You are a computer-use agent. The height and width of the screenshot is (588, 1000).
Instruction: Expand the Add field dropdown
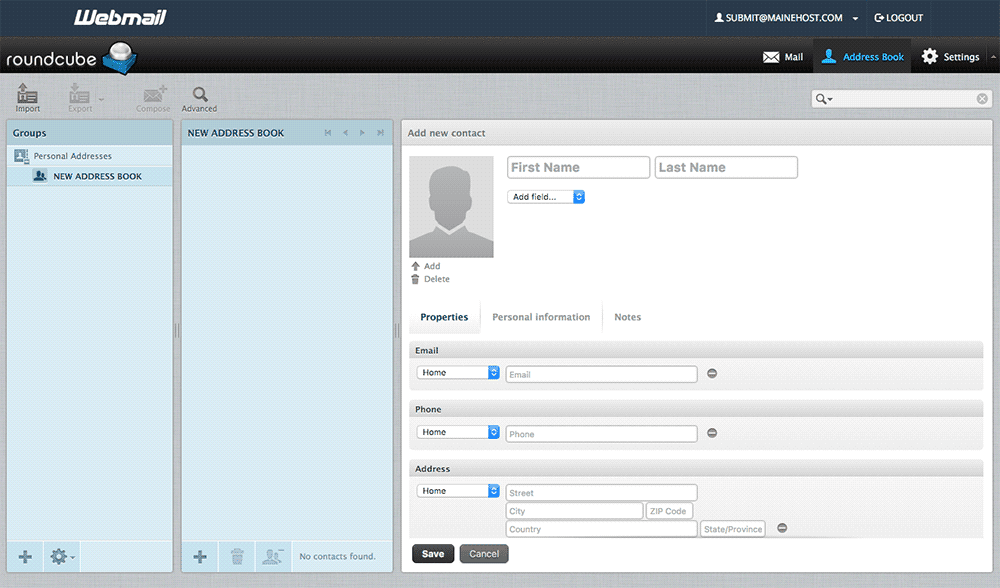point(546,197)
